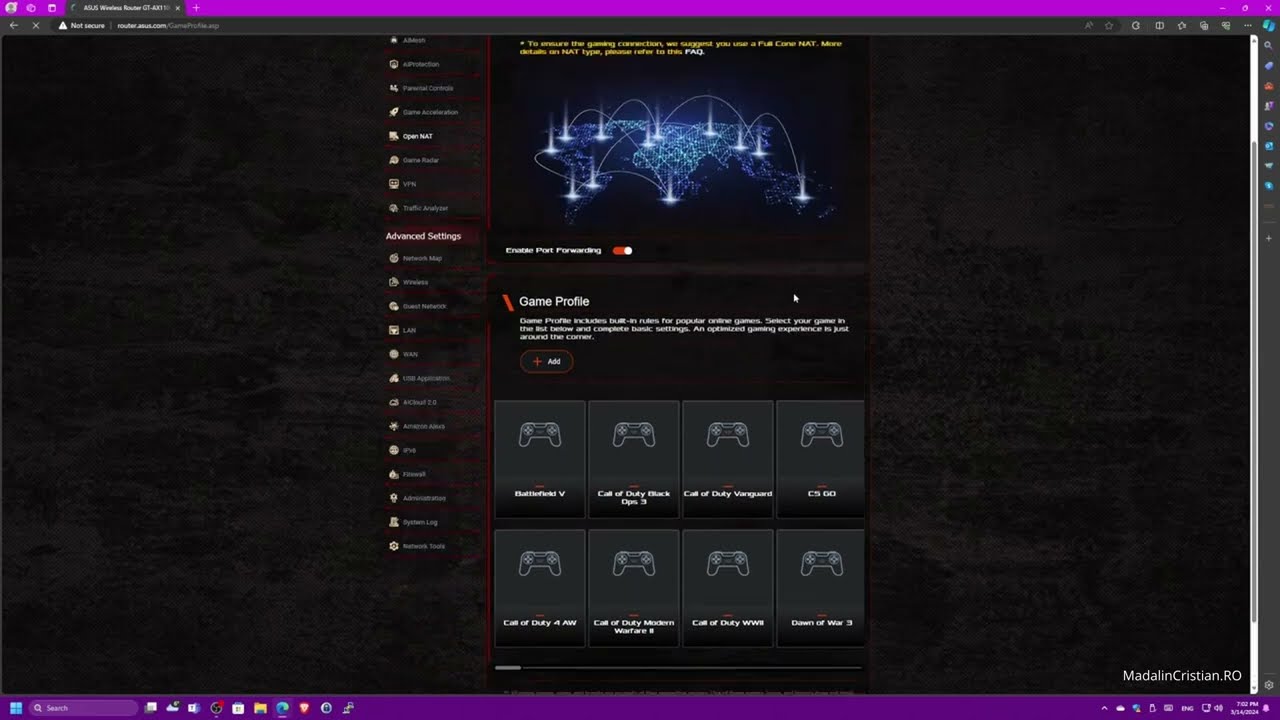This screenshot has height=720, width=1280.
Task: Open File Explorer from taskbar
Action: [x=260, y=708]
